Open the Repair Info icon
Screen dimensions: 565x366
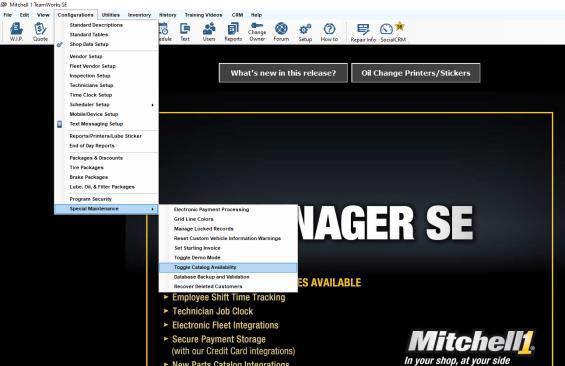pyautogui.click(x=363, y=32)
